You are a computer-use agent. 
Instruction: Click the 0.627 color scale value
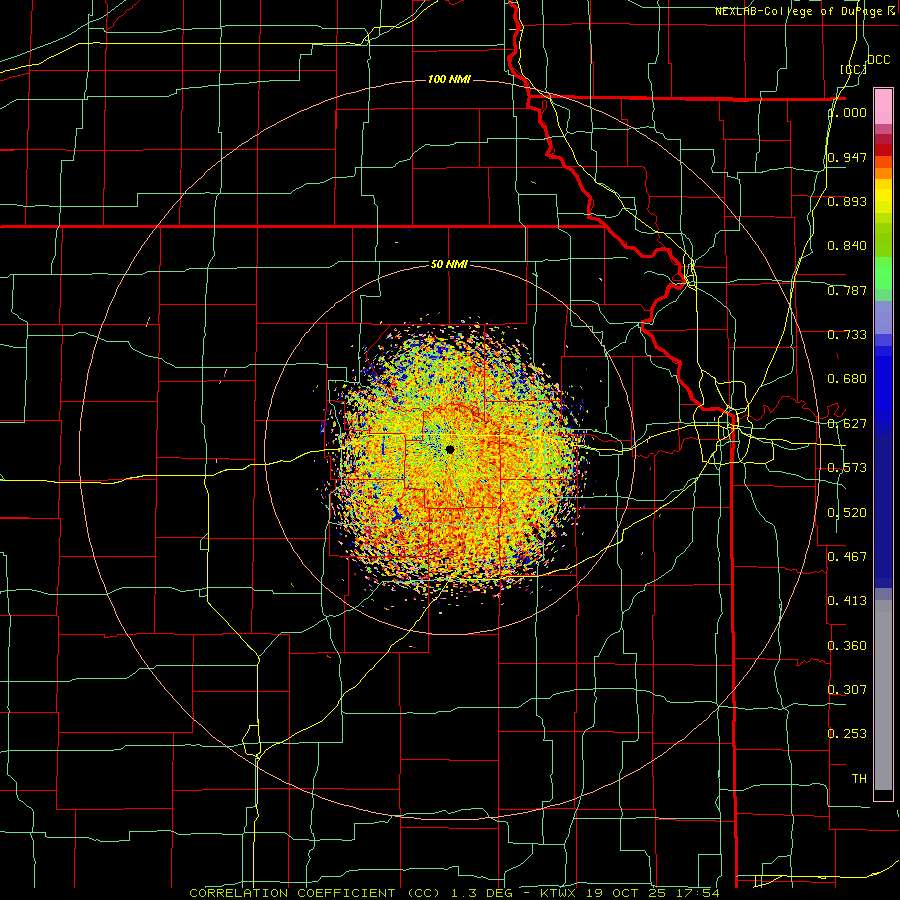click(x=847, y=424)
